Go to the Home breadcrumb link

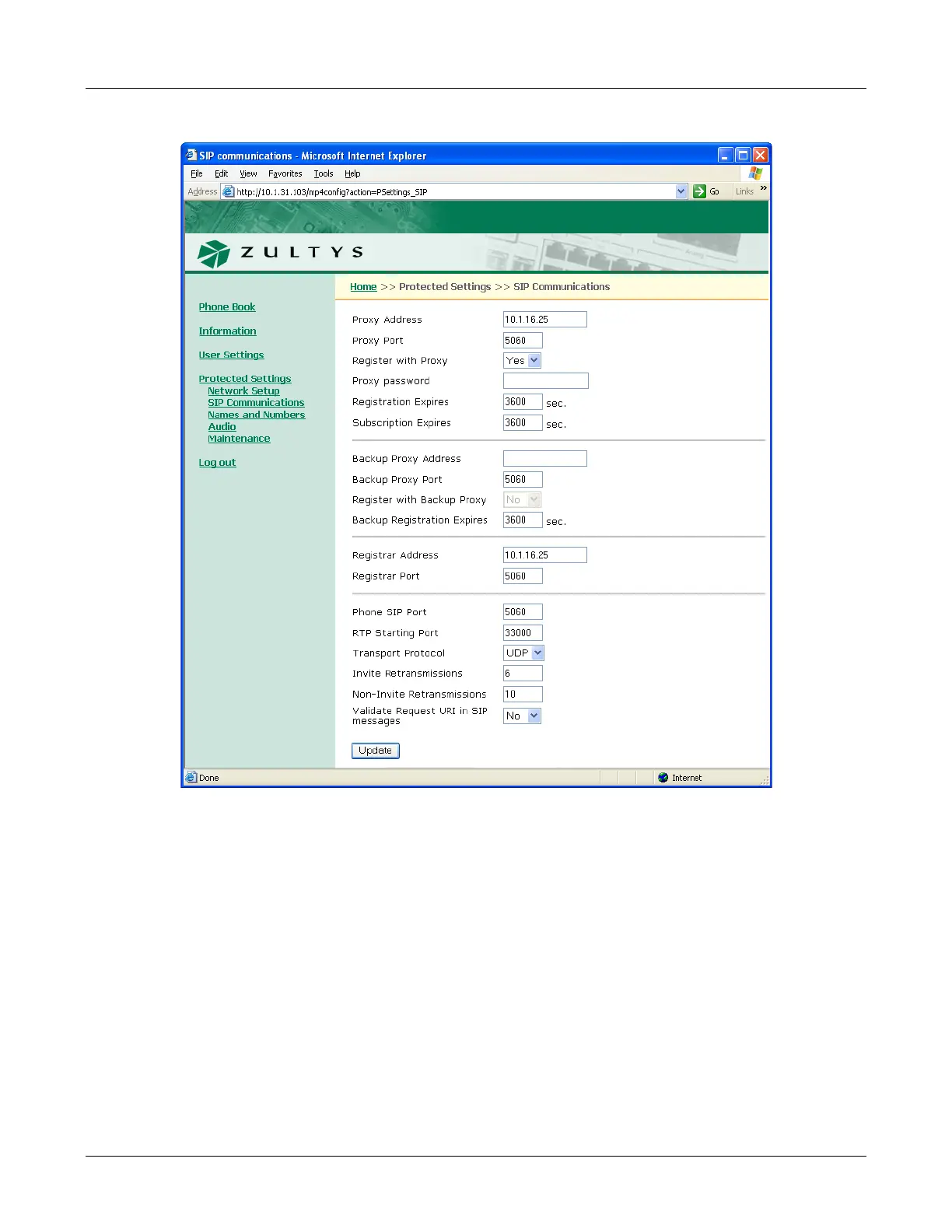tap(363, 286)
